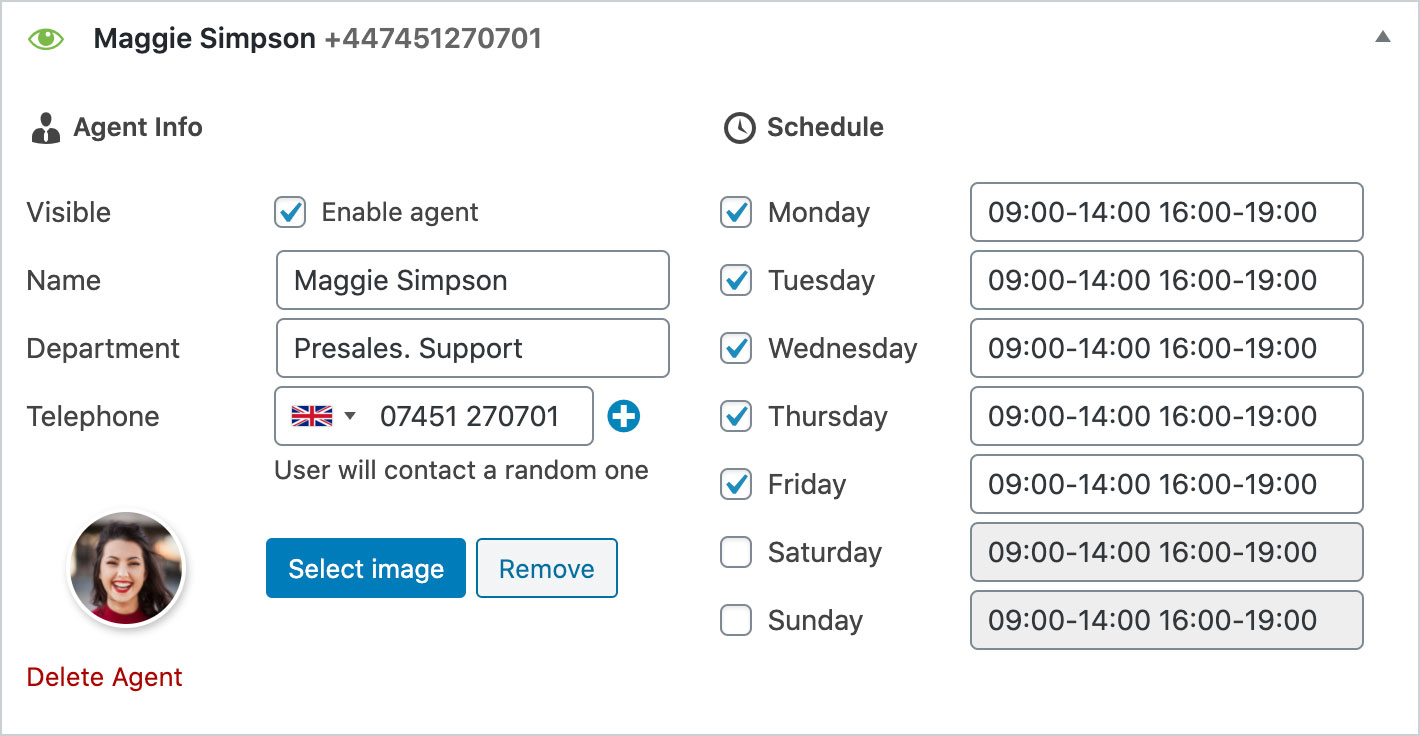
Task: Click the Friday hours input field
Action: click(1166, 484)
